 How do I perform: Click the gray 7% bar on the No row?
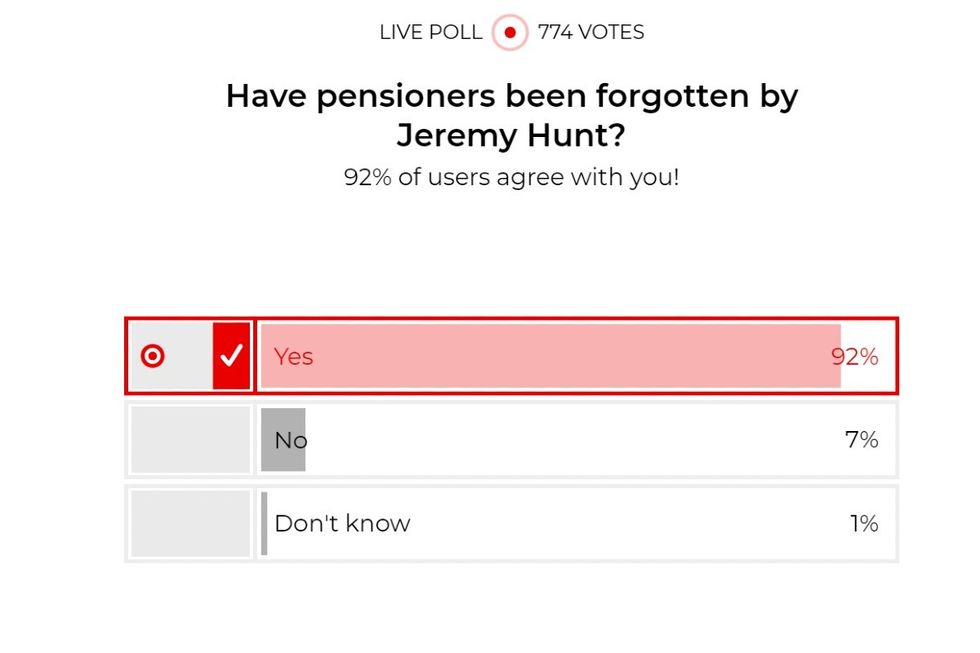coord(283,439)
